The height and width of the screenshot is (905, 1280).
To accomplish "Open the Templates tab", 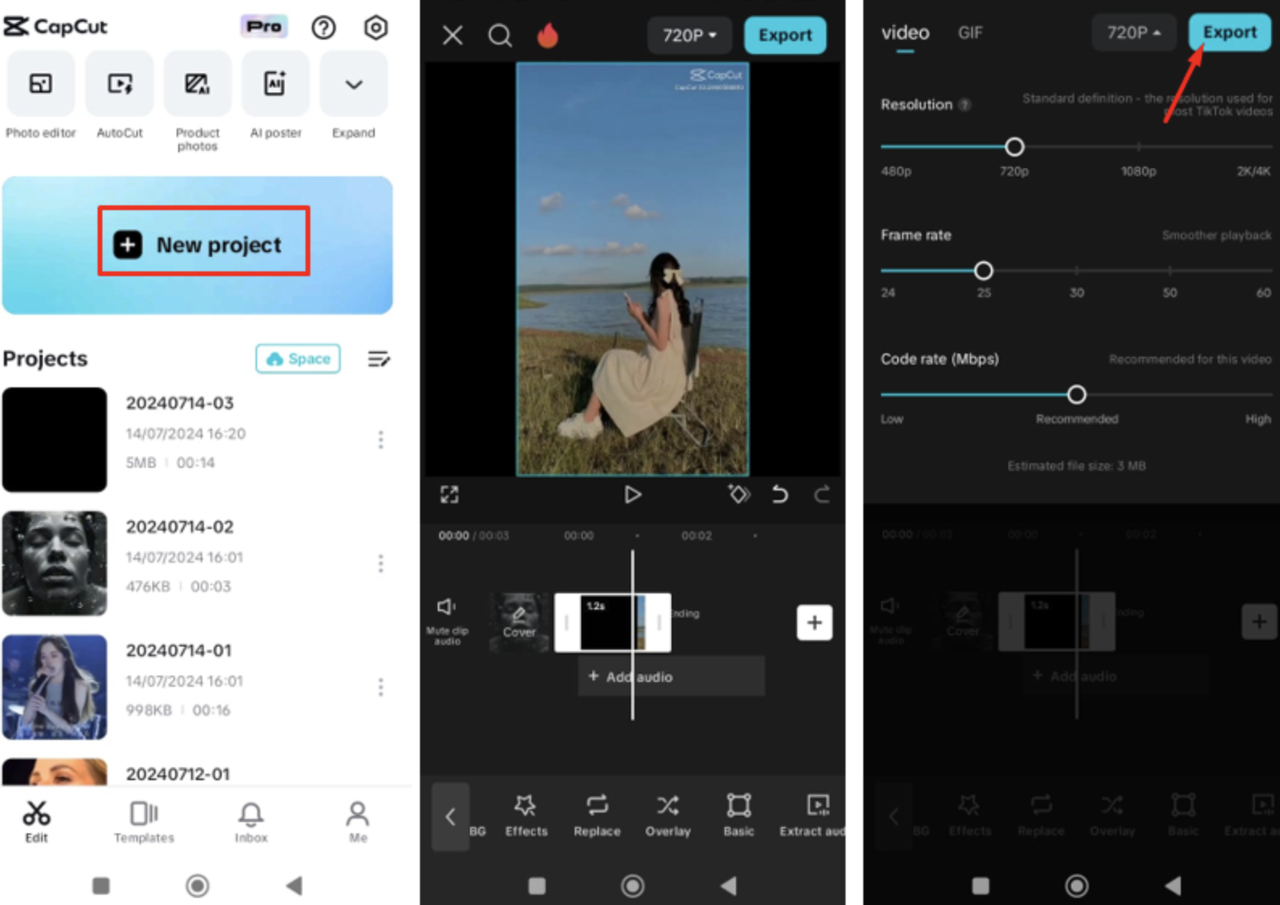I will (x=143, y=820).
